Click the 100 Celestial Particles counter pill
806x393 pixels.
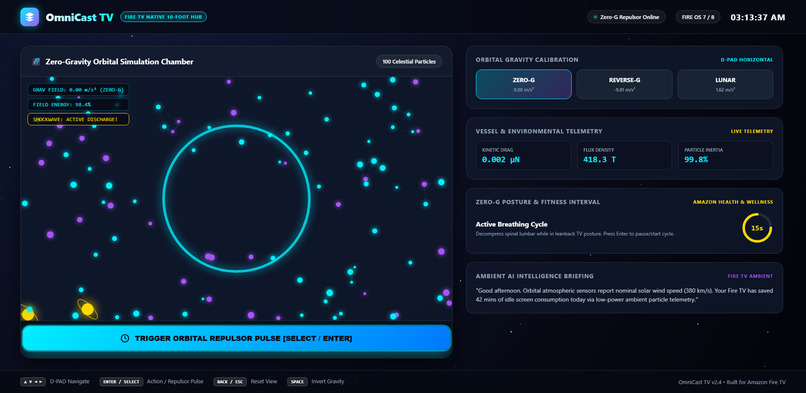(x=409, y=62)
